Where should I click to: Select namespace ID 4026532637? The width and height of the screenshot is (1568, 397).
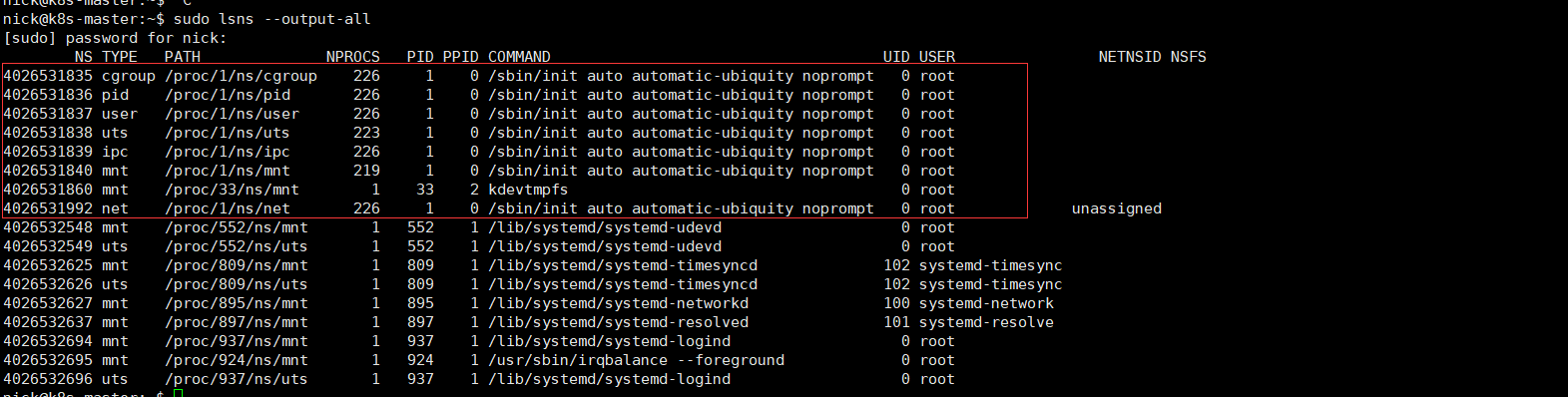48,322
